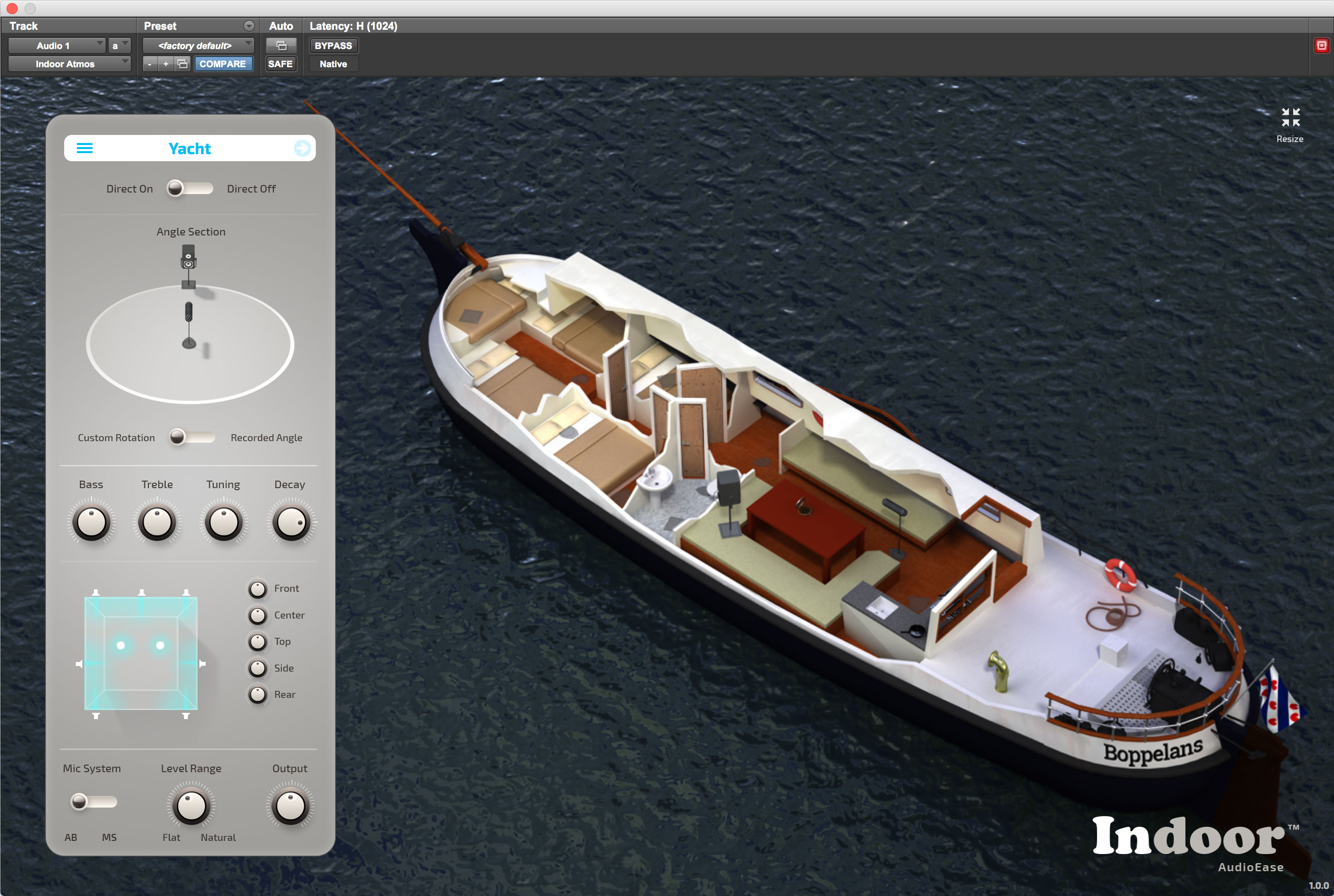Screen dimensions: 1334x896
Task: Open the Indoor Atmos plugin selector
Action: (x=69, y=64)
